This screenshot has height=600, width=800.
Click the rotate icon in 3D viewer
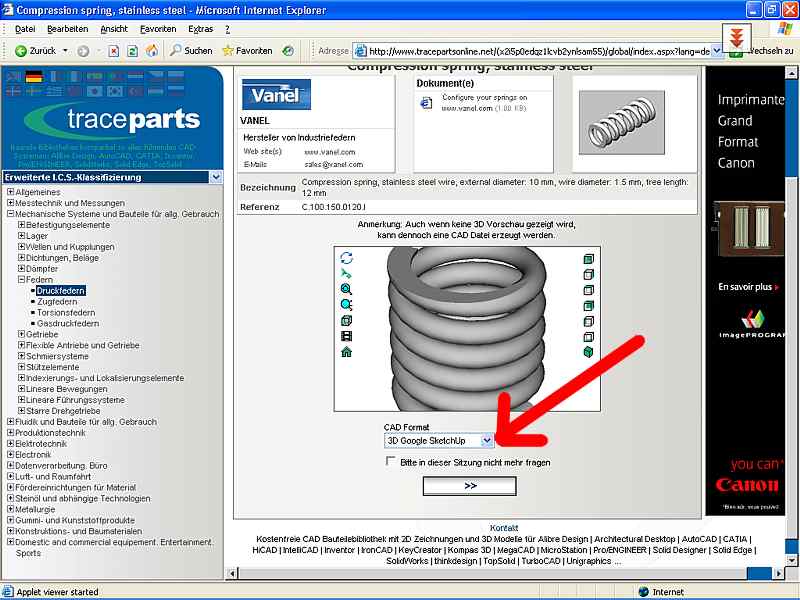pos(346,258)
